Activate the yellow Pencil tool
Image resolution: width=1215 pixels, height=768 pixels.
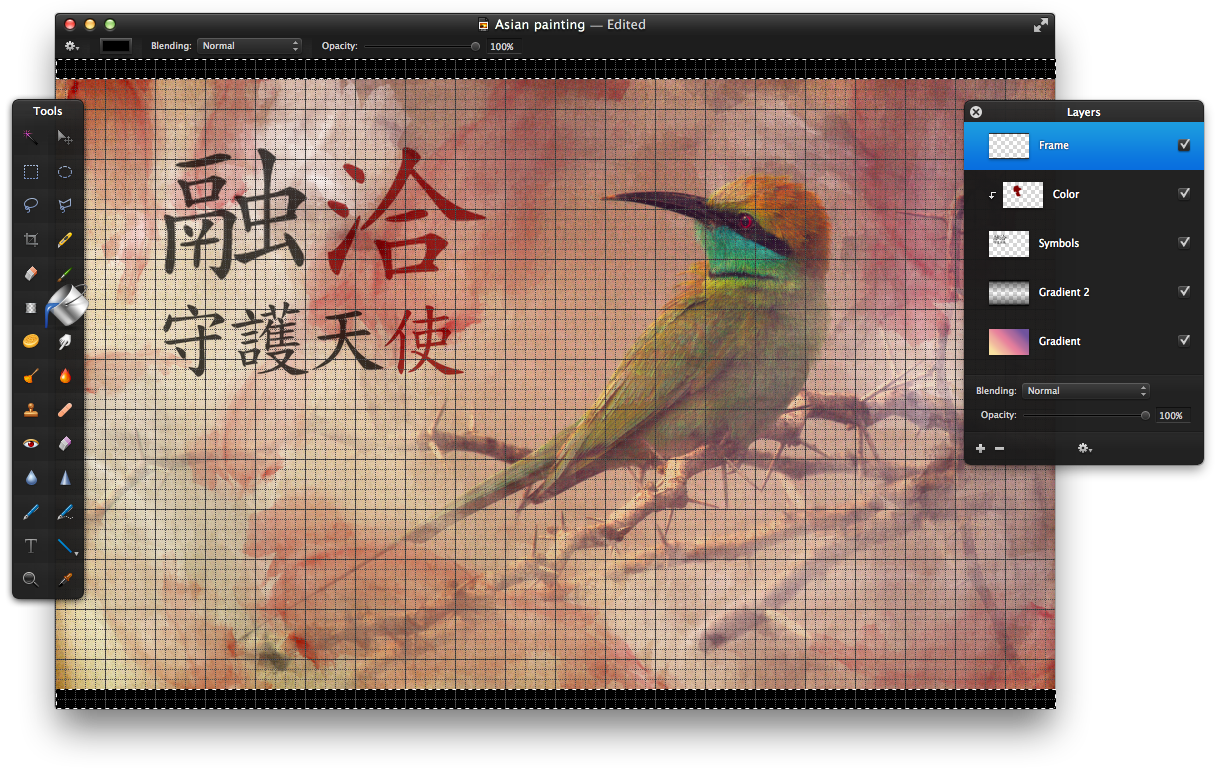click(x=65, y=239)
